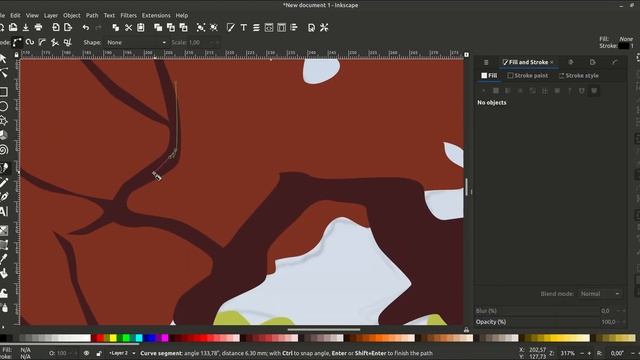Click the Import icon
This screenshot has width=640, height=360.
point(56,27)
